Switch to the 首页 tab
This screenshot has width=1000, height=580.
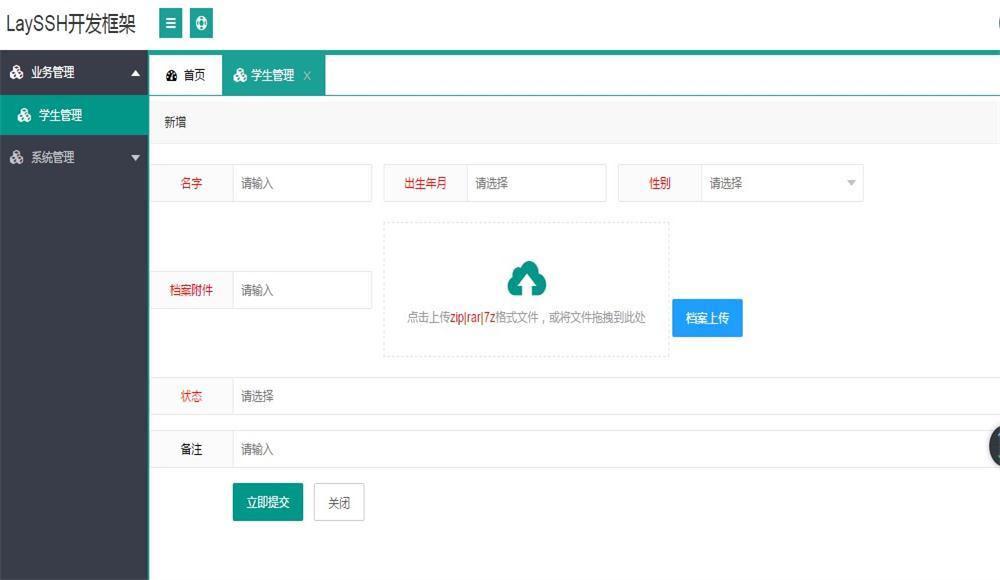pyautogui.click(x=186, y=76)
